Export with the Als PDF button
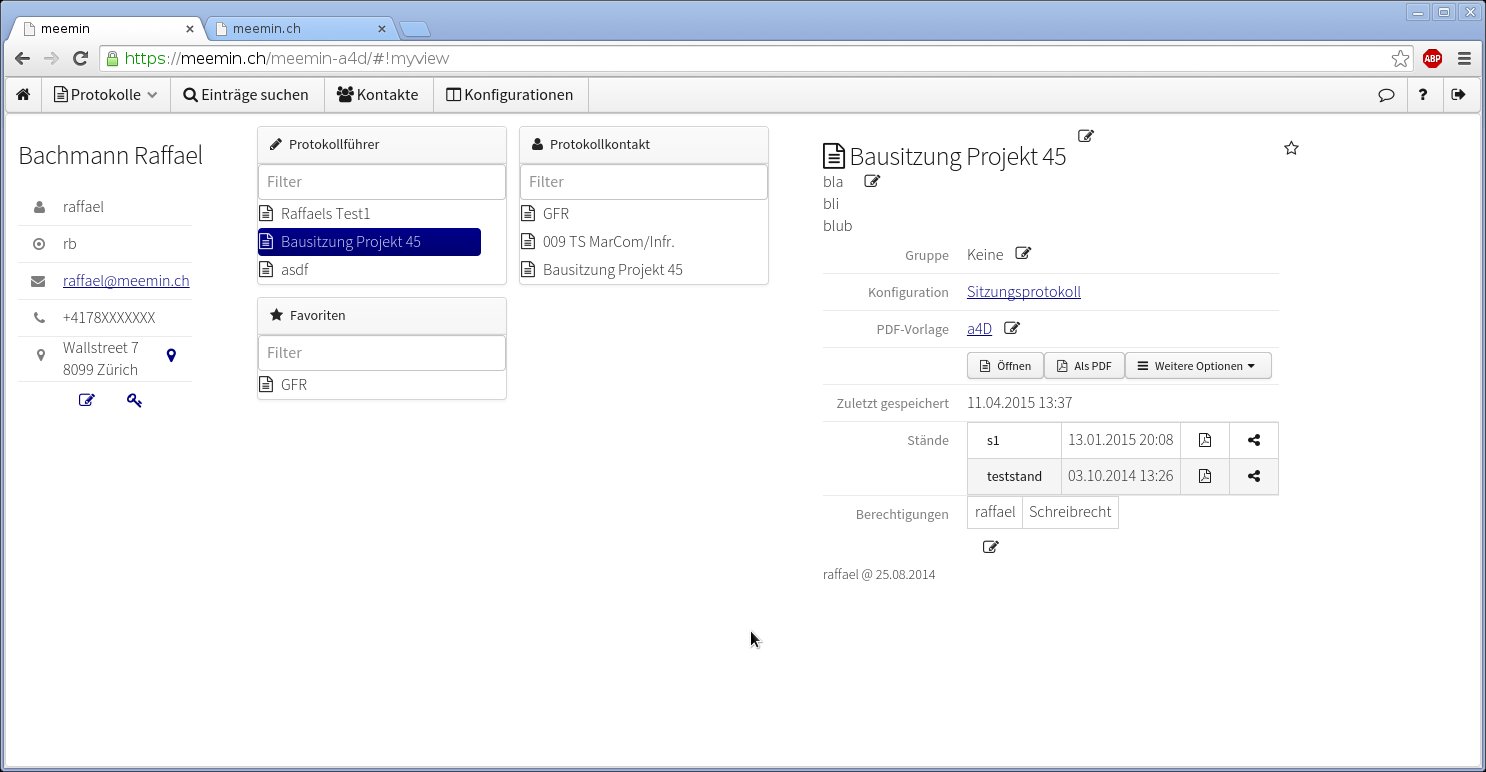Viewport: 1486px width, 772px height. (1084, 366)
